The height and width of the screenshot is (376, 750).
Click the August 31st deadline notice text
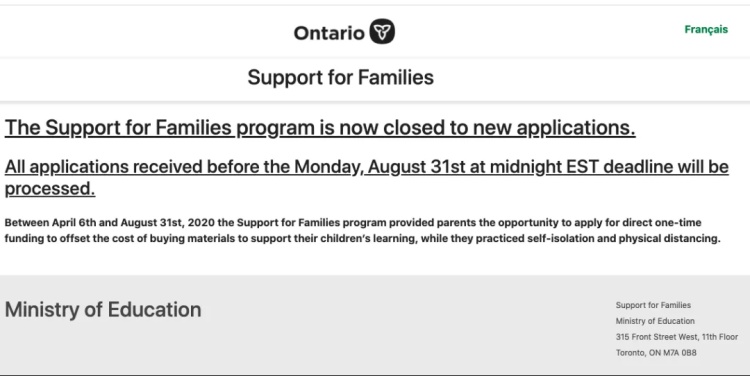pyautogui.click(x=366, y=177)
